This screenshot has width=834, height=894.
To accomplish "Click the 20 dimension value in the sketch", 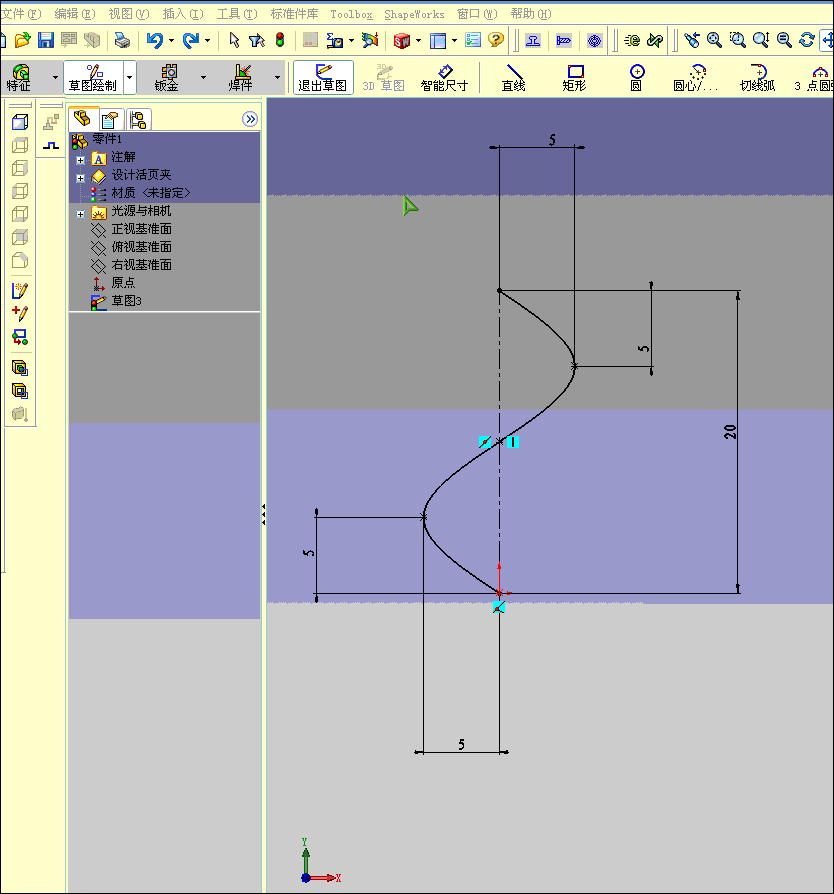I will [730, 432].
